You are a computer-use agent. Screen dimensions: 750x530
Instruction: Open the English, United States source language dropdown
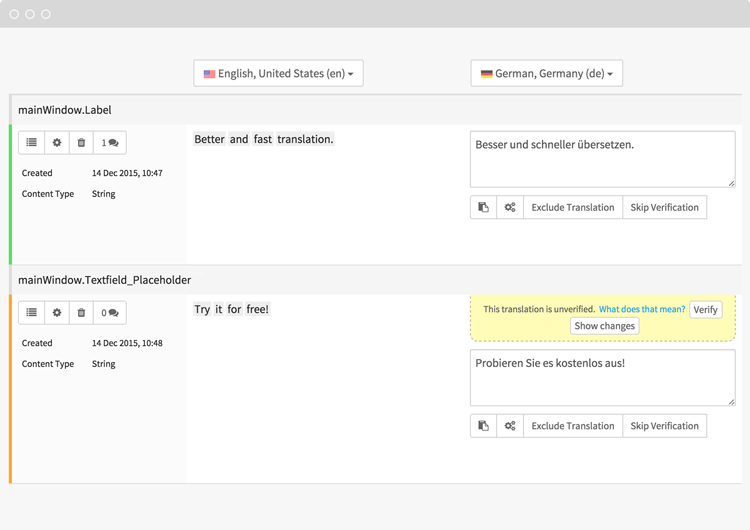point(278,74)
